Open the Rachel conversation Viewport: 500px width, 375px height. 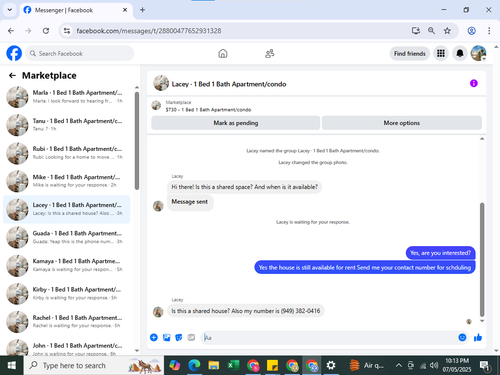(x=67, y=322)
